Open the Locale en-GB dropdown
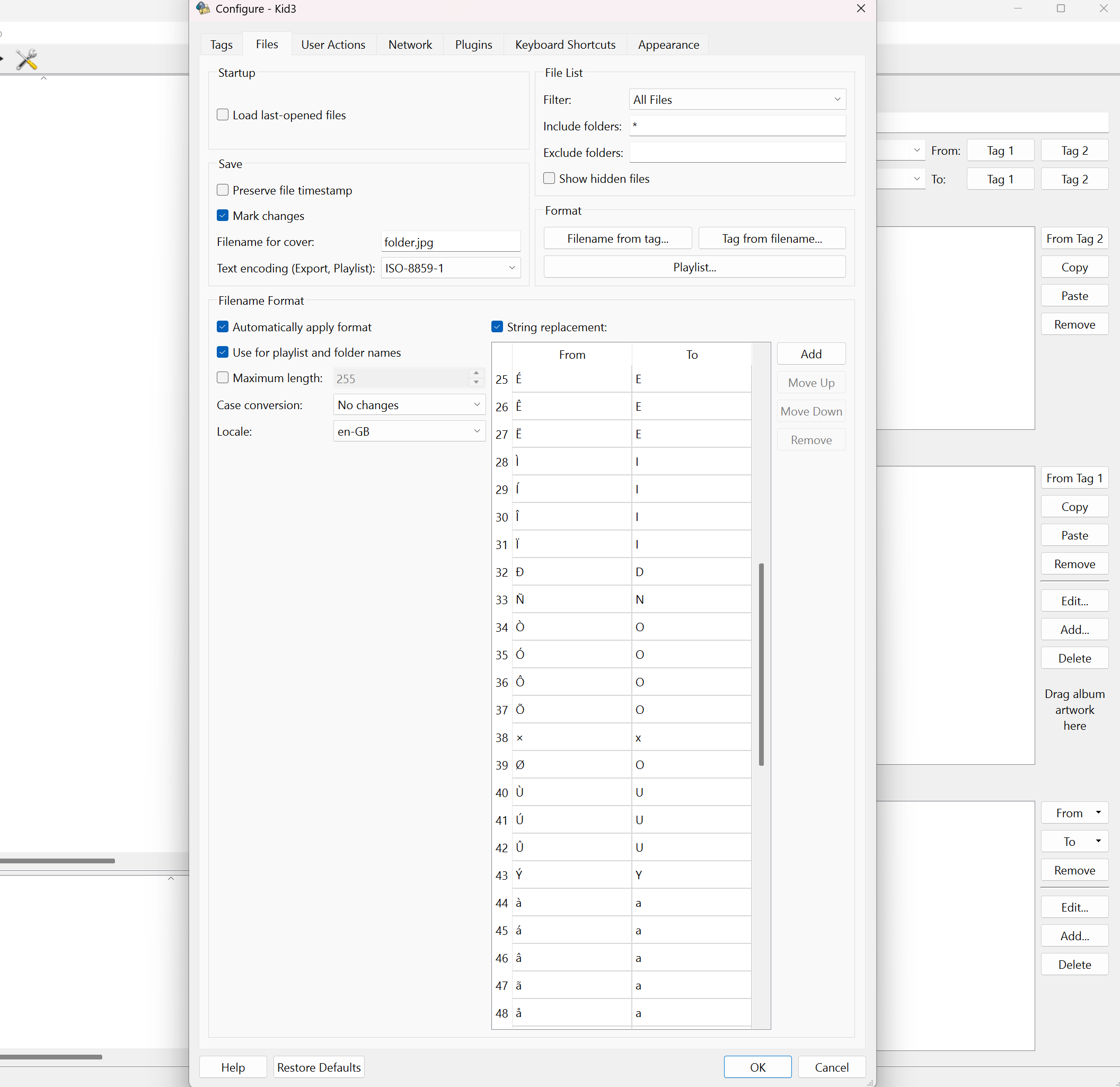Screen dimensions: 1120x1087 (409, 431)
